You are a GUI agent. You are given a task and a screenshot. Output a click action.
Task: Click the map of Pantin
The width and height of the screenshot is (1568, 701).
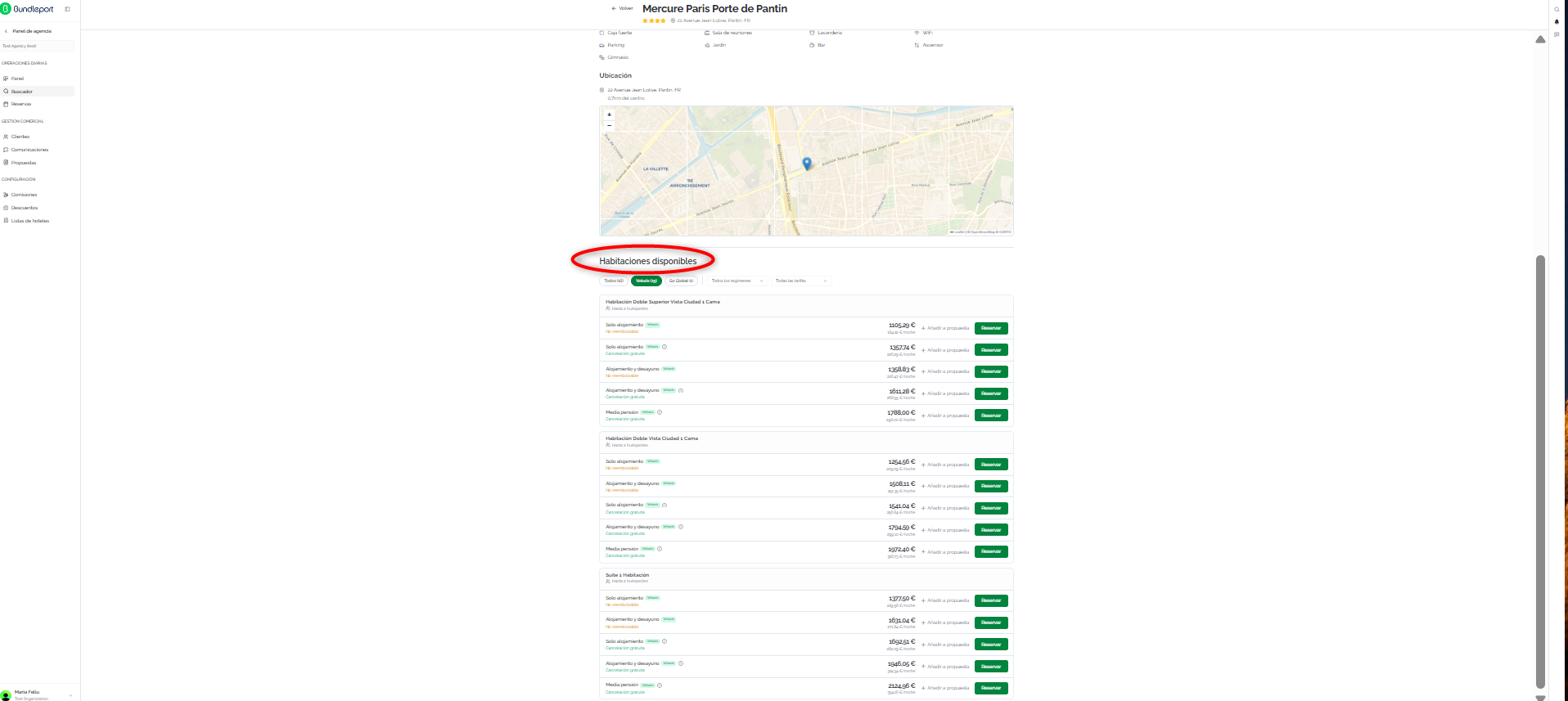[806, 171]
